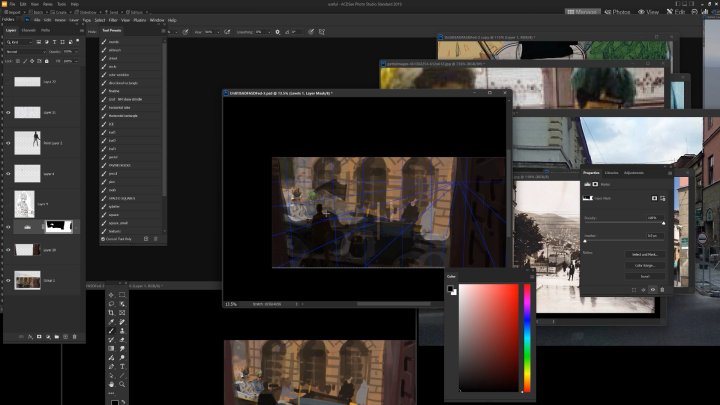Toggle Current Tool Only checkbox
The image size is (720, 405).
coord(103,239)
